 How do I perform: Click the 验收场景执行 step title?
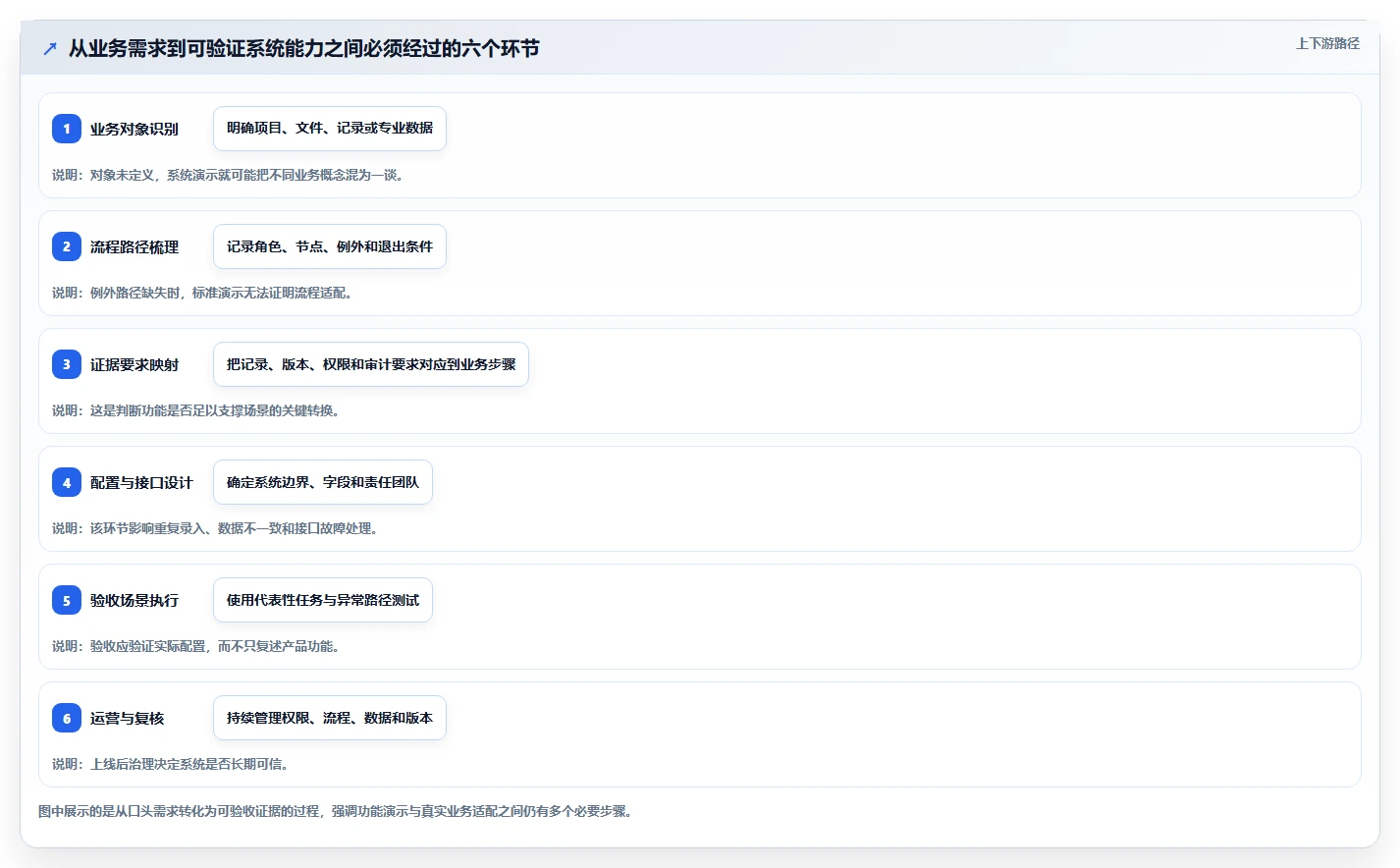click(x=135, y=600)
